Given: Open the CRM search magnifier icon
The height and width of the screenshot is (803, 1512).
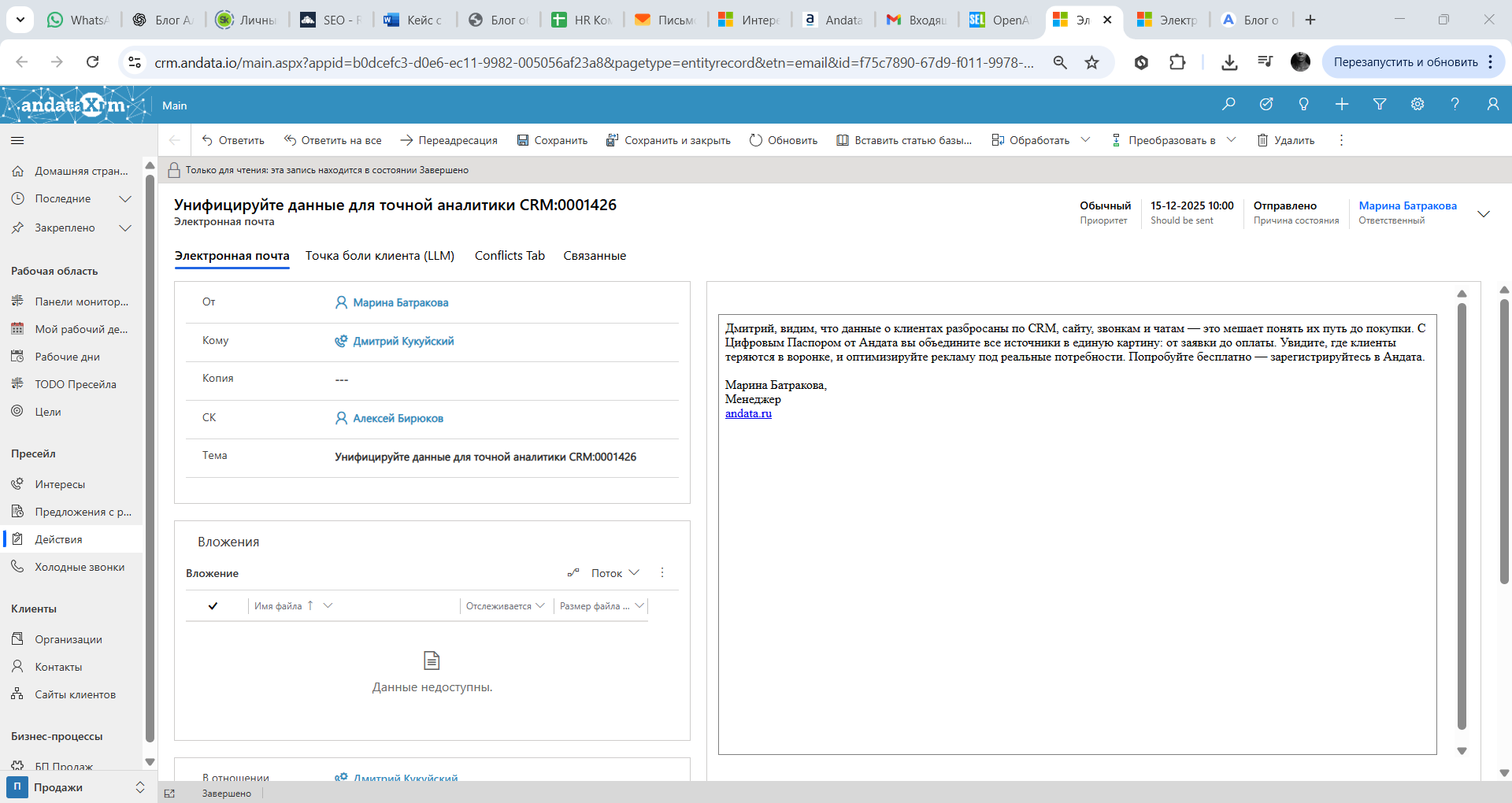Looking at the screenshot, I should [1228, 105].
